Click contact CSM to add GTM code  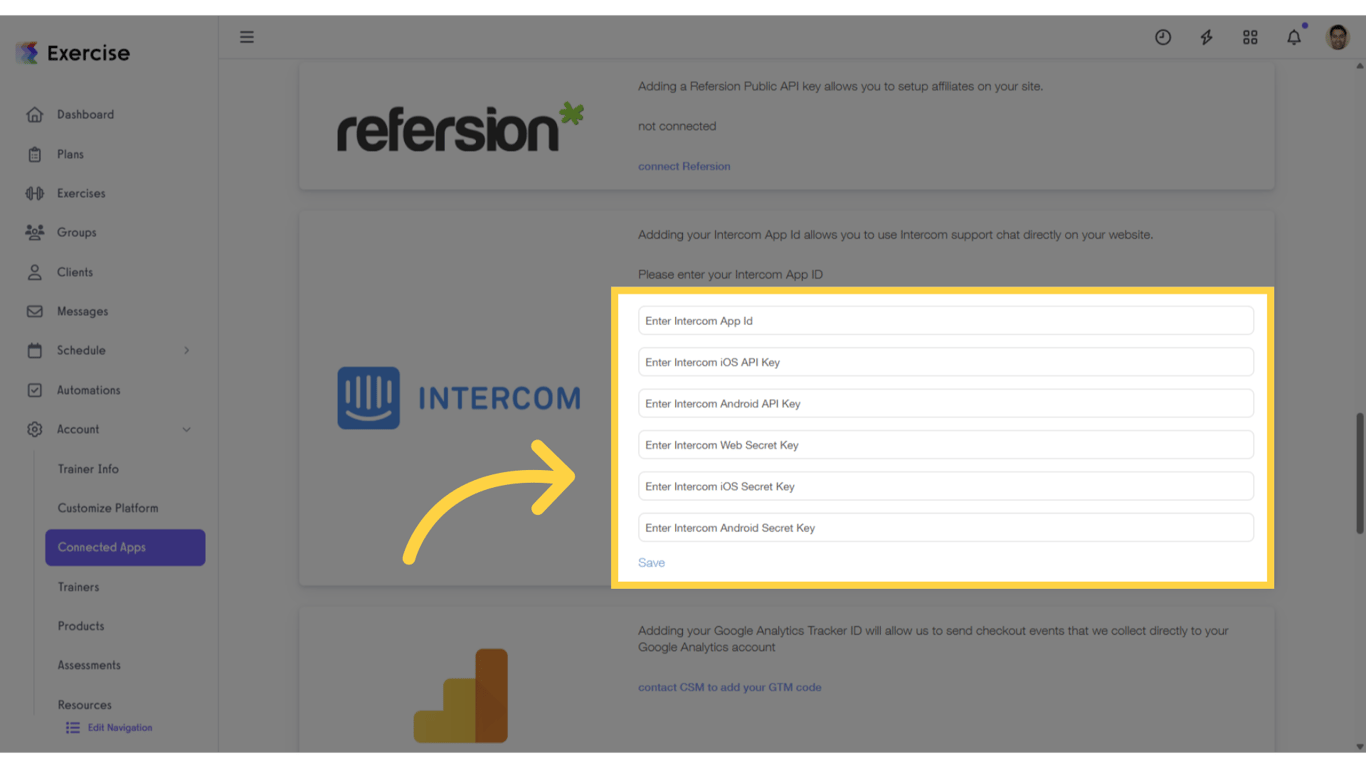[729, 687]
